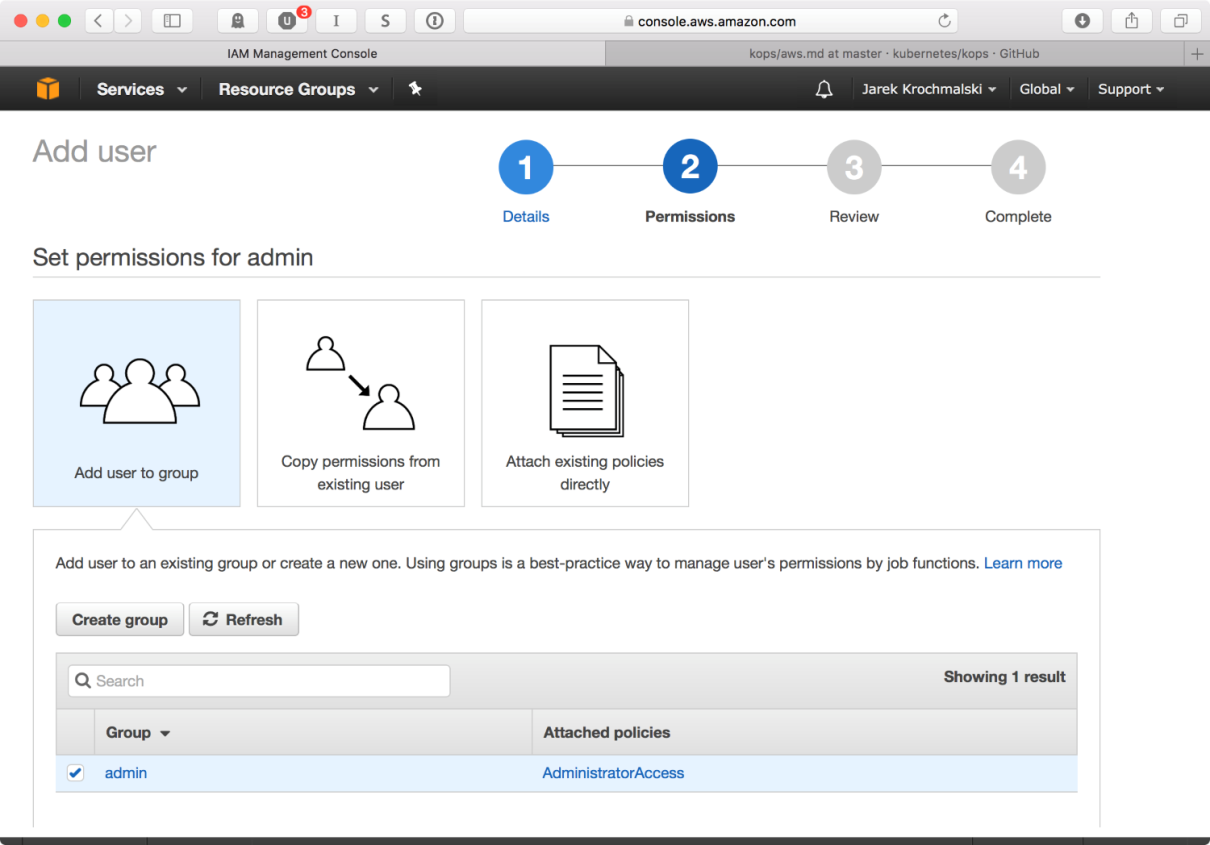
Task: Show all tabs overview
Action: 1181,21
